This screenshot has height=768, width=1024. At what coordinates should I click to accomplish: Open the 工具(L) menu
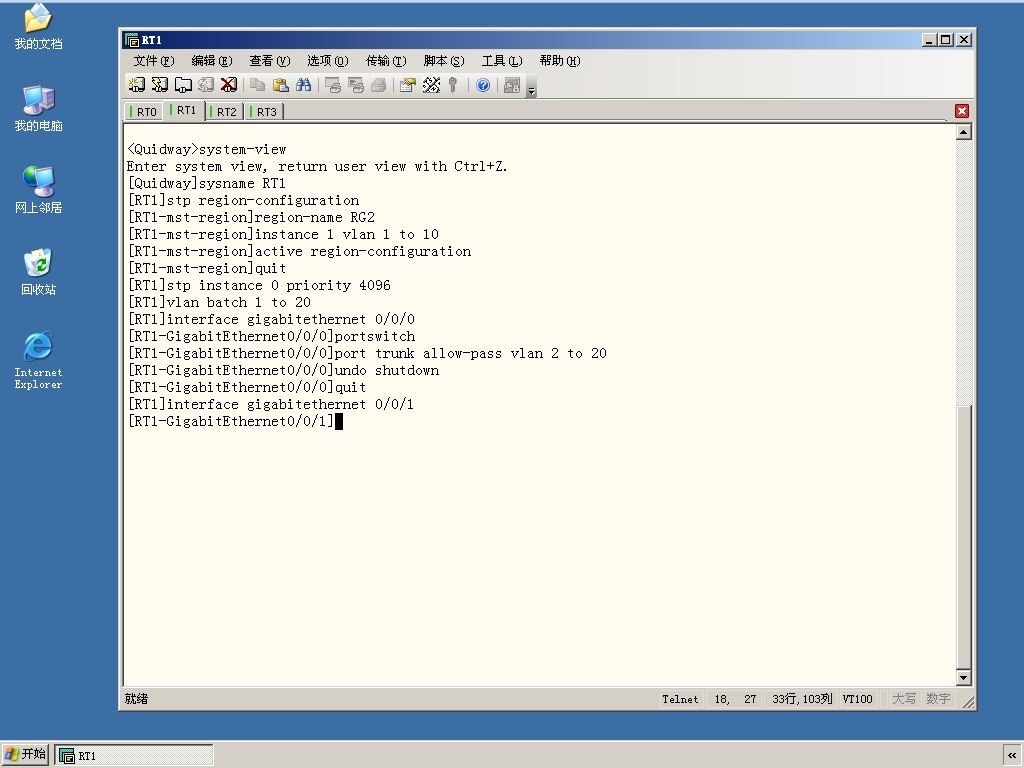point(502,61)
